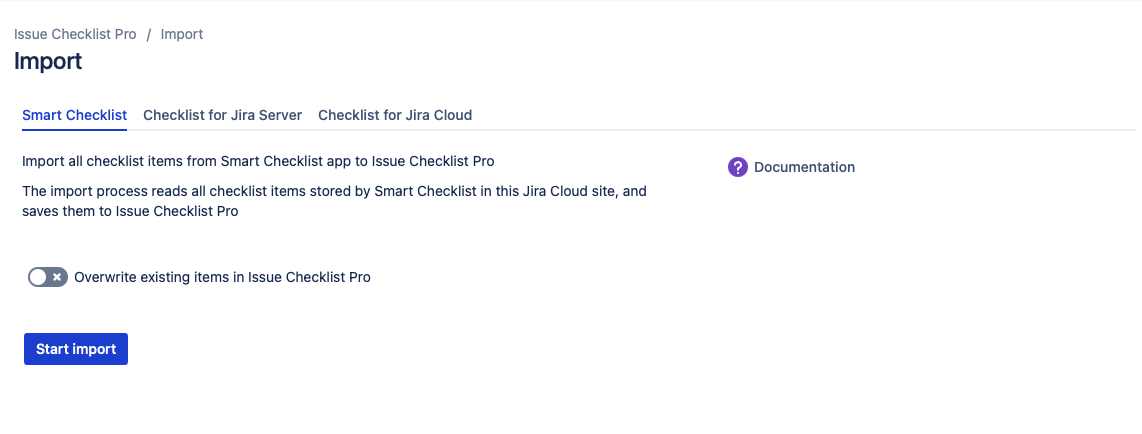Image resolution: width=1142 pixels, height=434 pixels.
Task: Click the X mark inside the overwrite toggle
Action: (58, 277)
